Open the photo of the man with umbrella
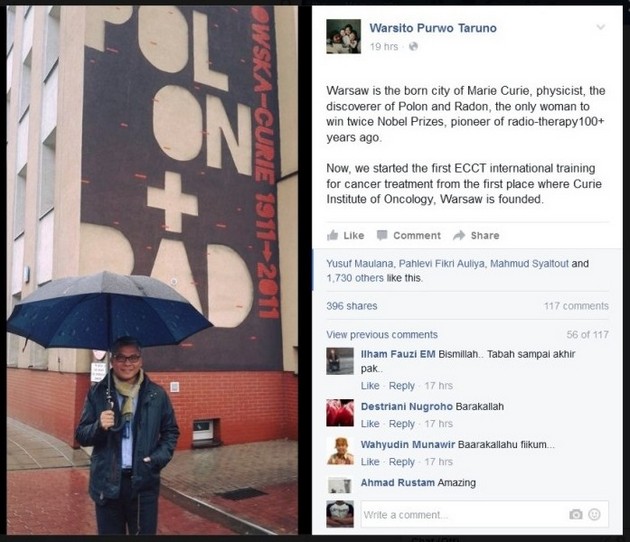This screenshot has width=630, height=542. [x=153, y=270]
